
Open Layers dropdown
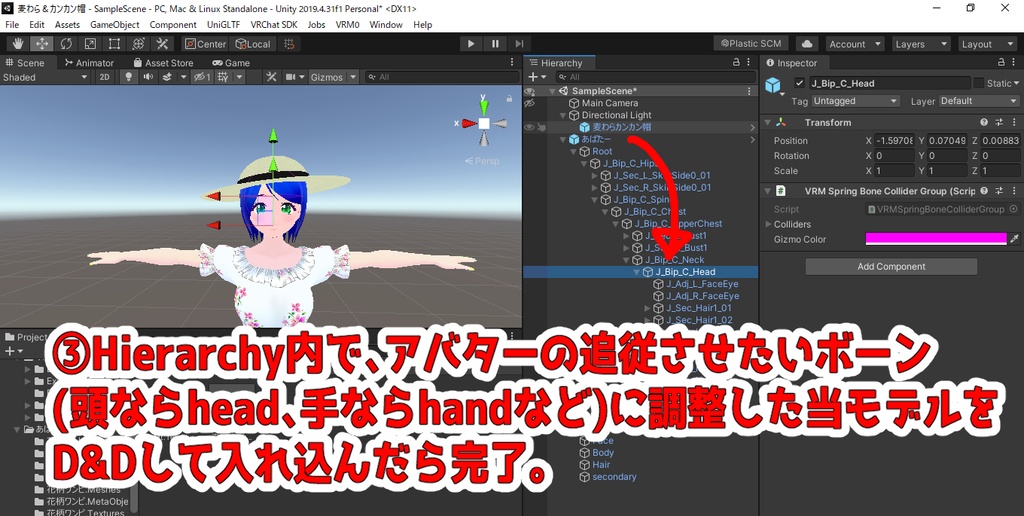coord(921,44)
